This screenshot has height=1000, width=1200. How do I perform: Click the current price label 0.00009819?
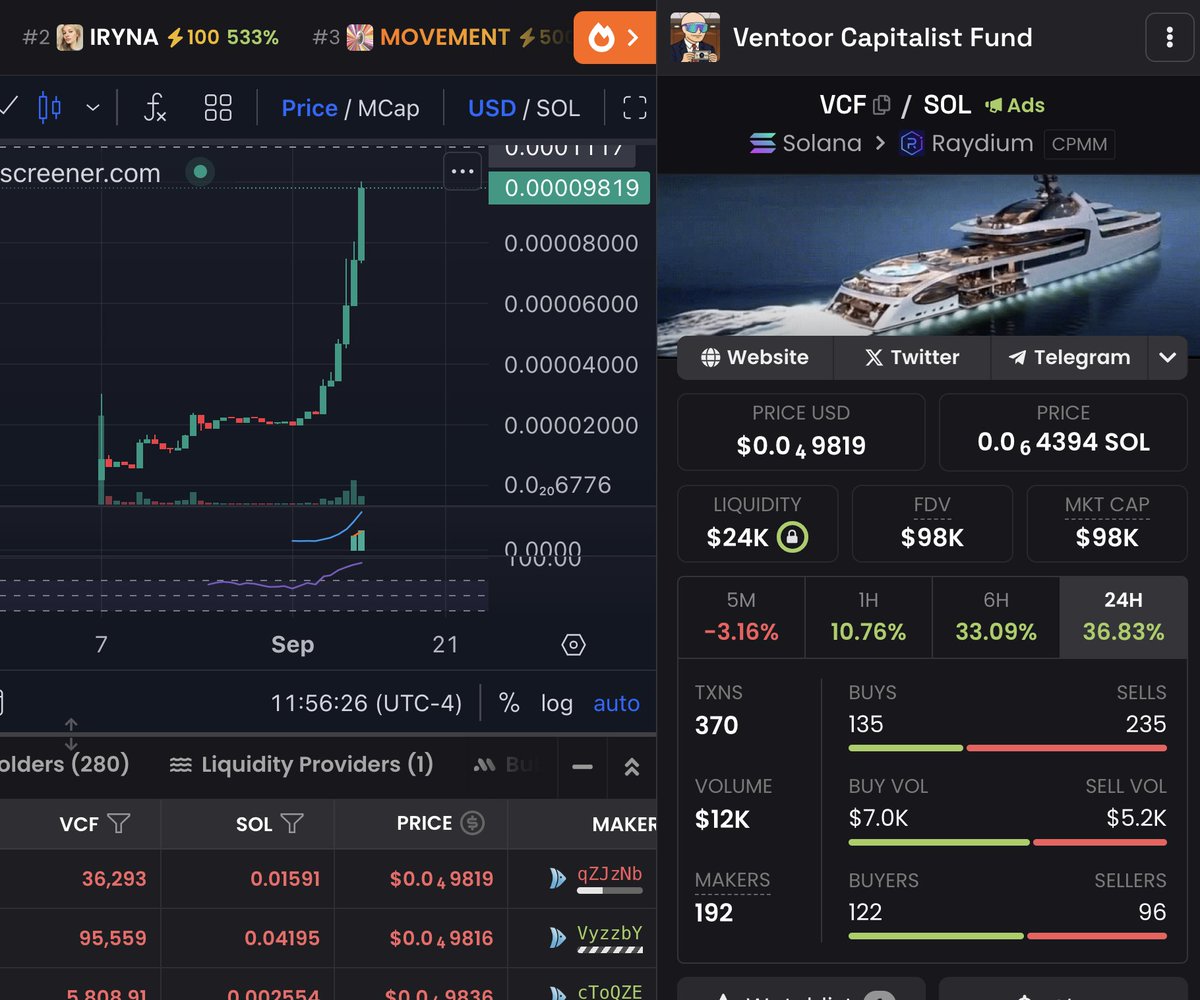(569, 188)
